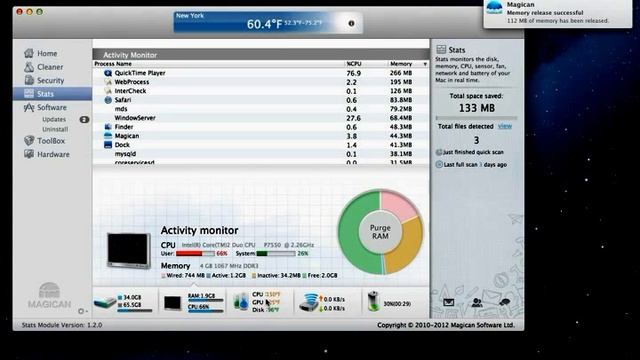Click the Home house icon

click(29, 53)
